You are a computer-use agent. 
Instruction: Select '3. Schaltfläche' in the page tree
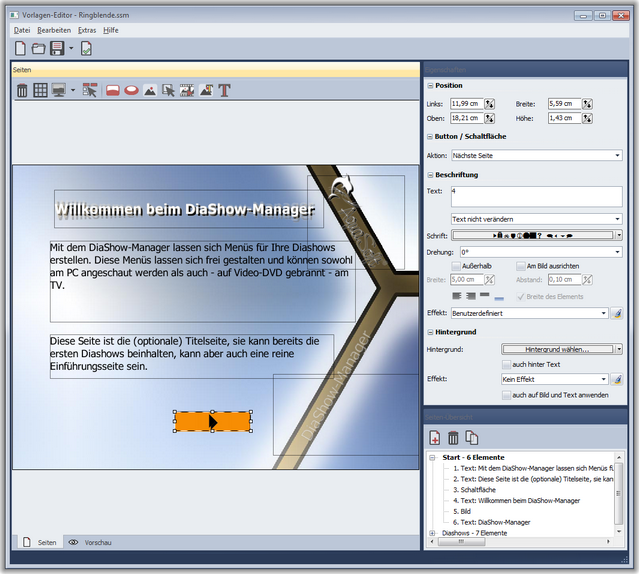(477, 490)
